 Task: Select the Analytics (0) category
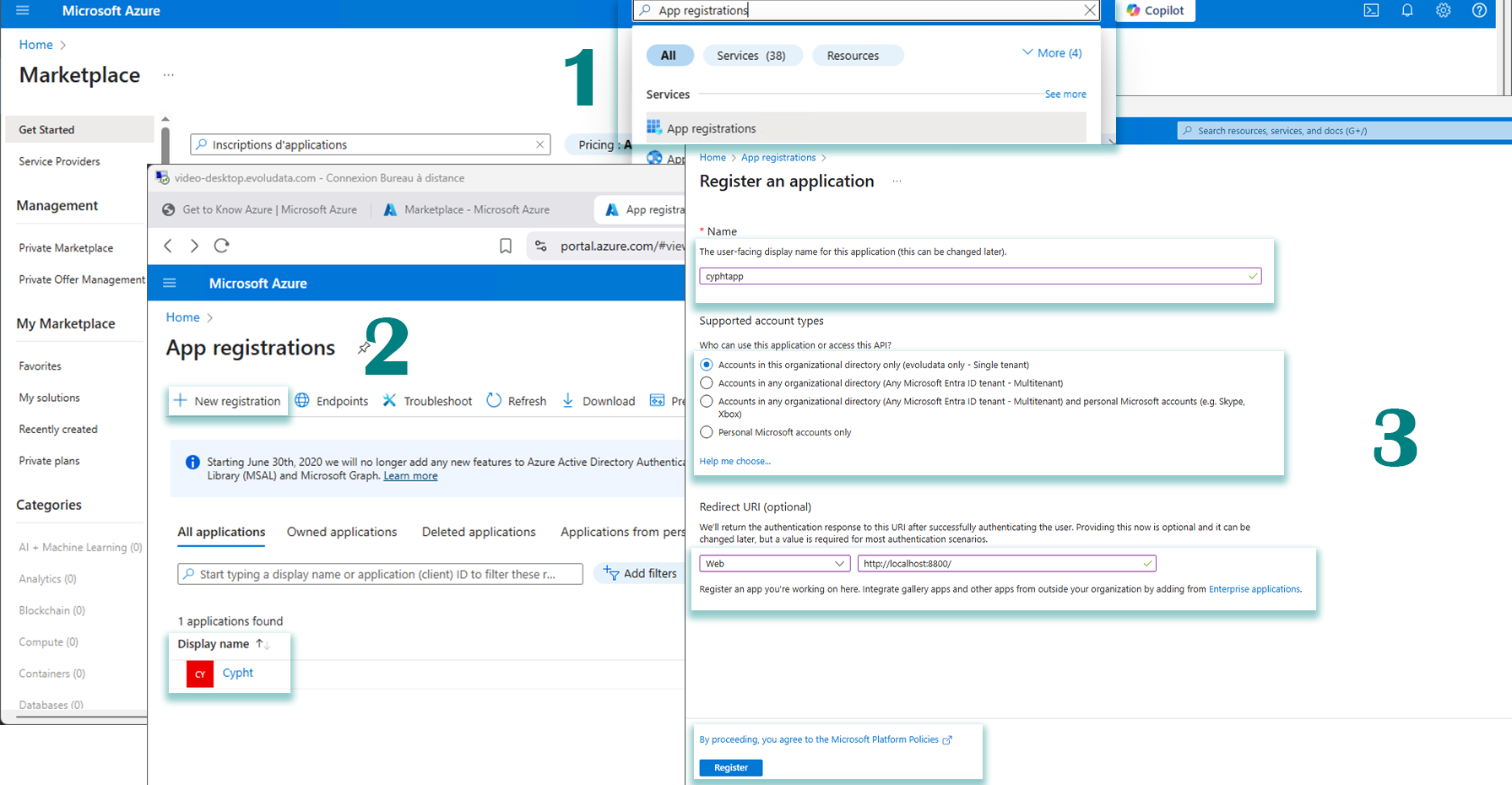click(47, 578)
